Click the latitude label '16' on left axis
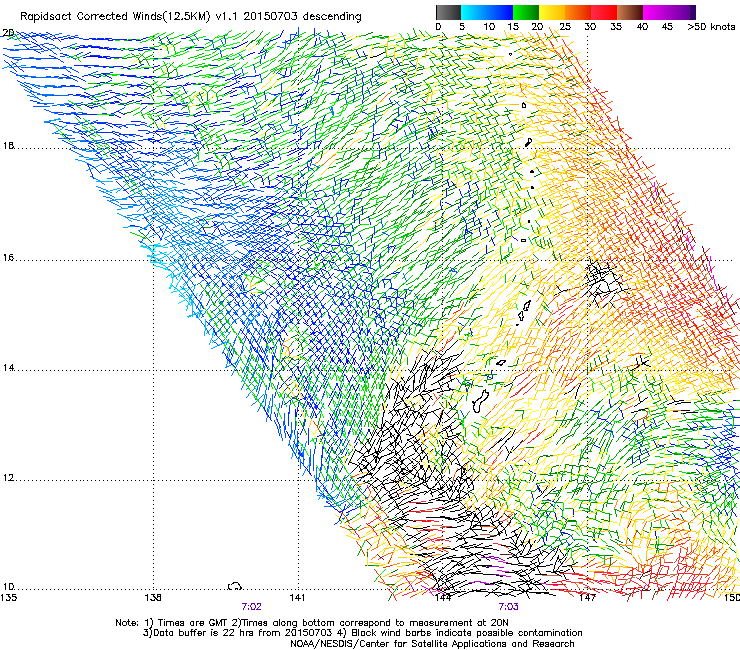 point(8,258)
